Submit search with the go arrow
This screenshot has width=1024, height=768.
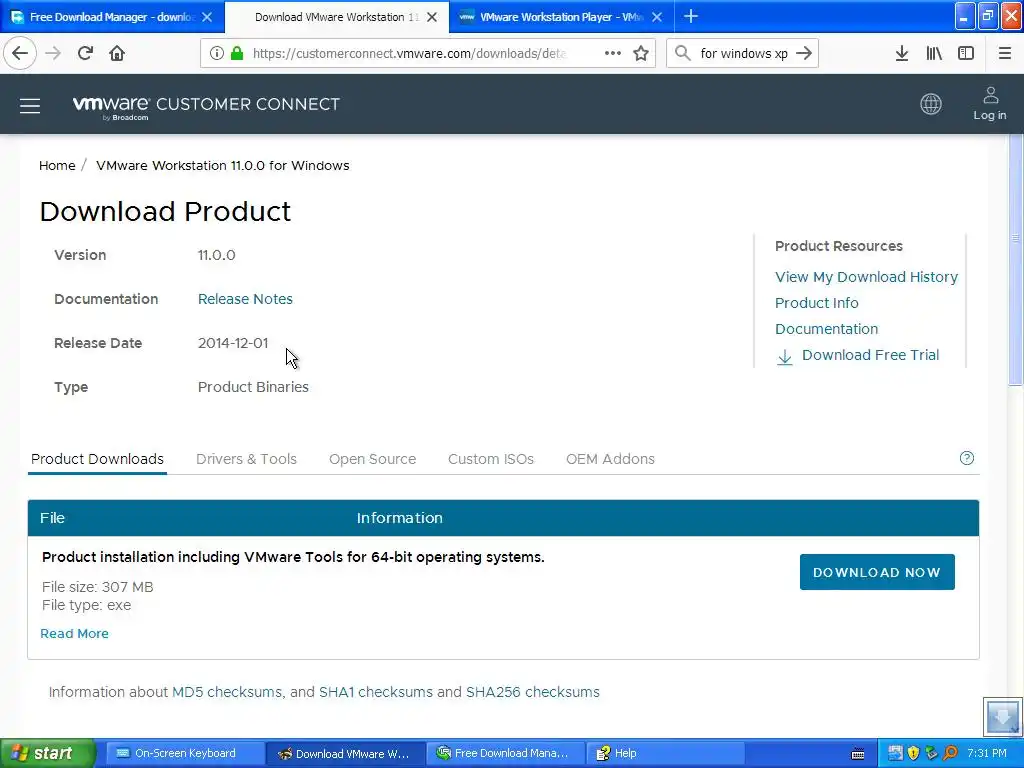pos(804,53)
